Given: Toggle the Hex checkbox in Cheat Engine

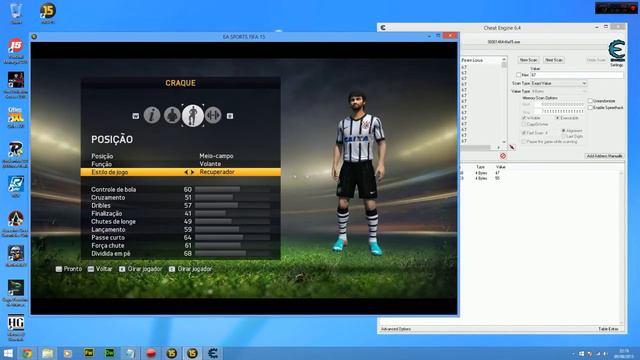Looking at the screenshot, I should (518, 75).
